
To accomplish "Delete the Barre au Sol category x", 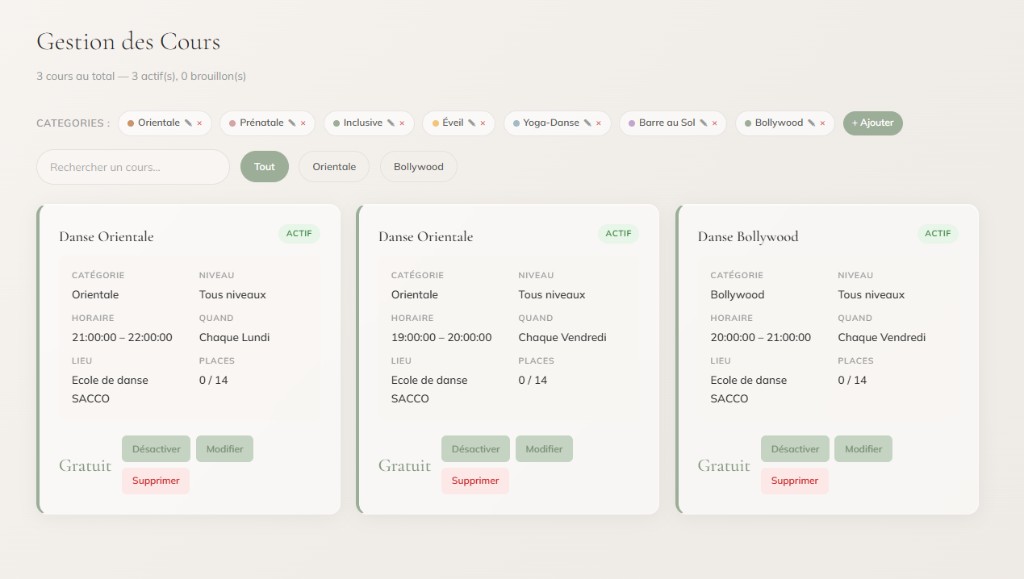I will 714,123.
